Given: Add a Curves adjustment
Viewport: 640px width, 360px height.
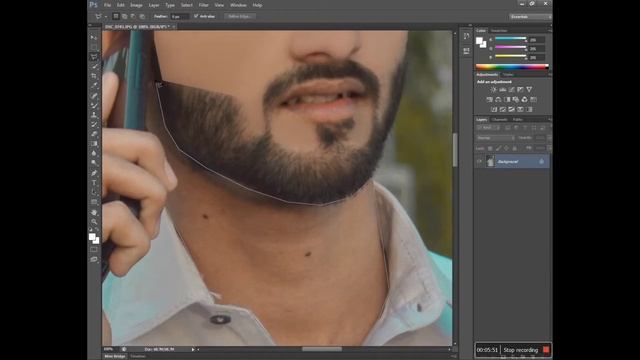Looking at the screenshot, I should pyautogui.click(x=511, y=89).
